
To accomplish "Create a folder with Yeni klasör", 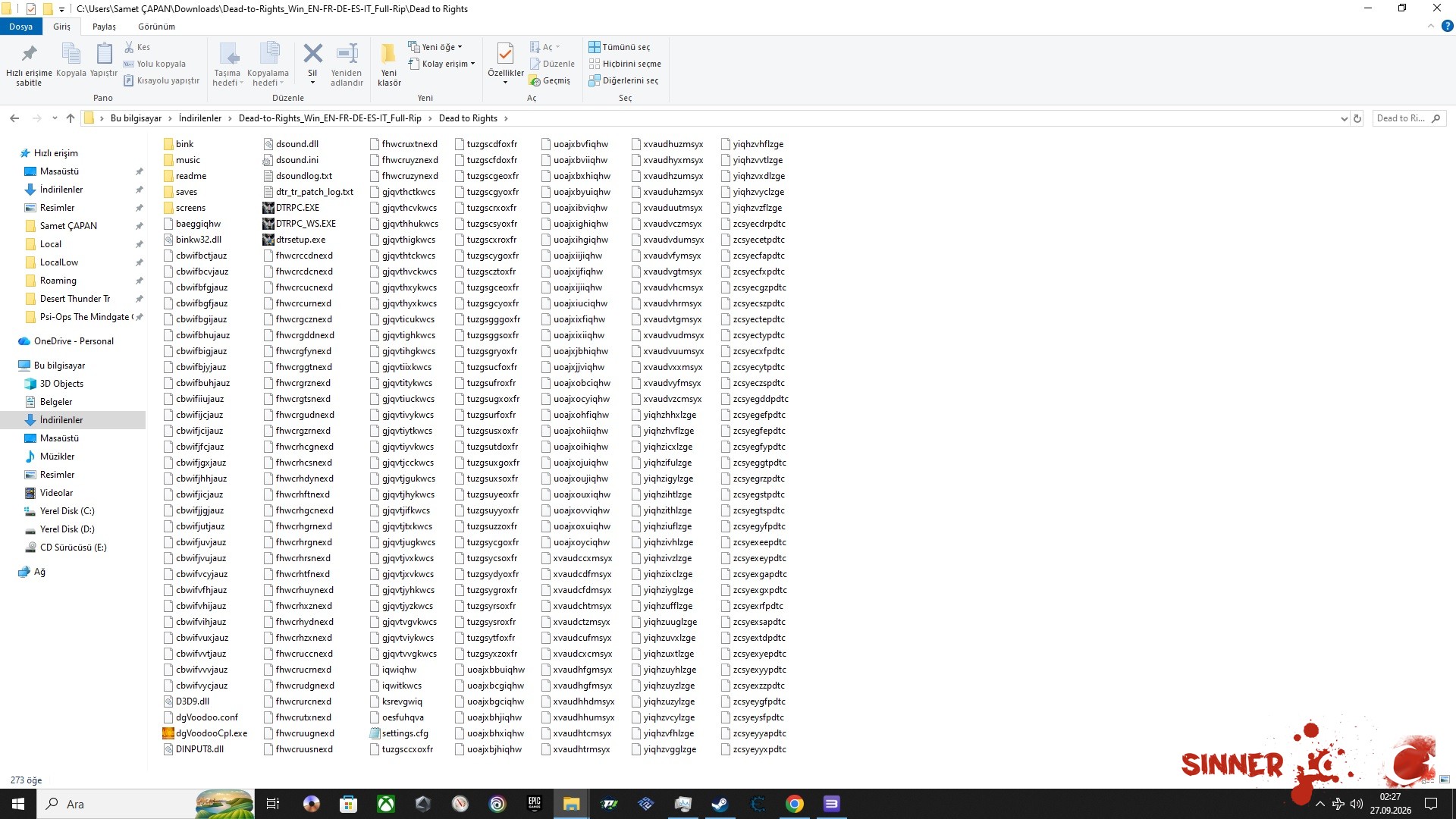I will coord(389,64).
